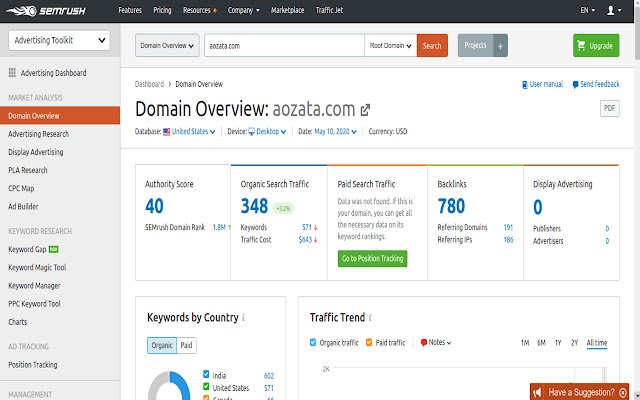
Task: Expand the Company menu
Action: [244, 11]
